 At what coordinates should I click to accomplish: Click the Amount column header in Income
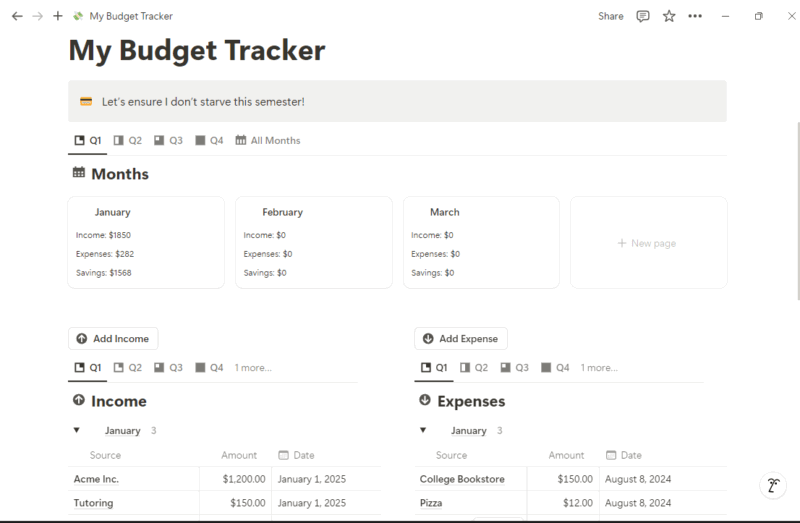pyautogui.click(x=239, y=455)
